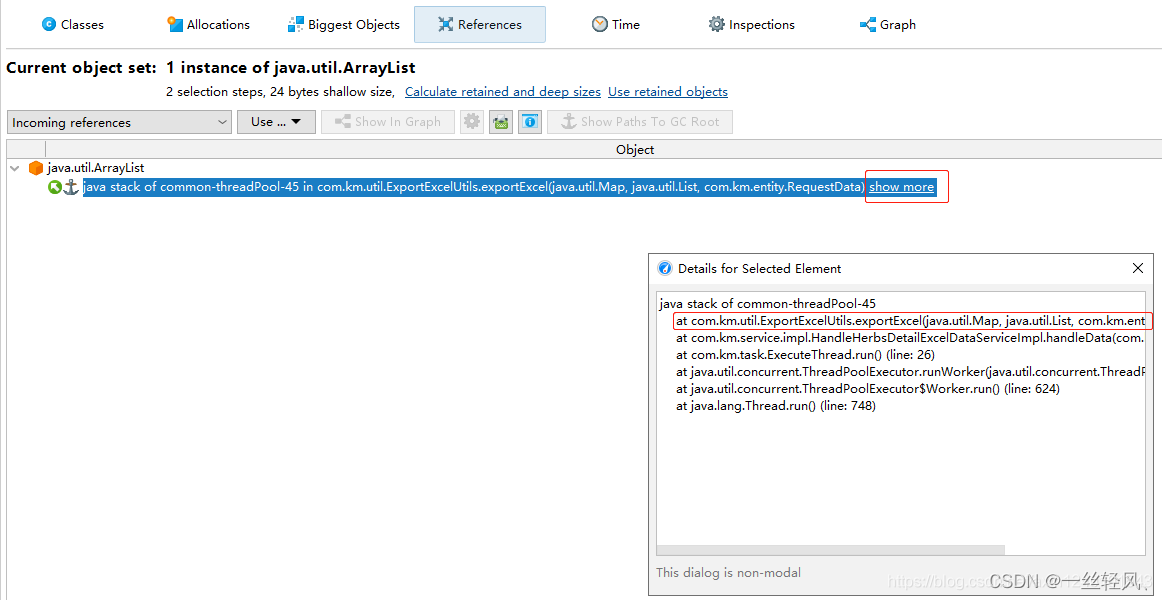Click the Show In Graph button
This screenshot has height=600, width=1162.
387,122
